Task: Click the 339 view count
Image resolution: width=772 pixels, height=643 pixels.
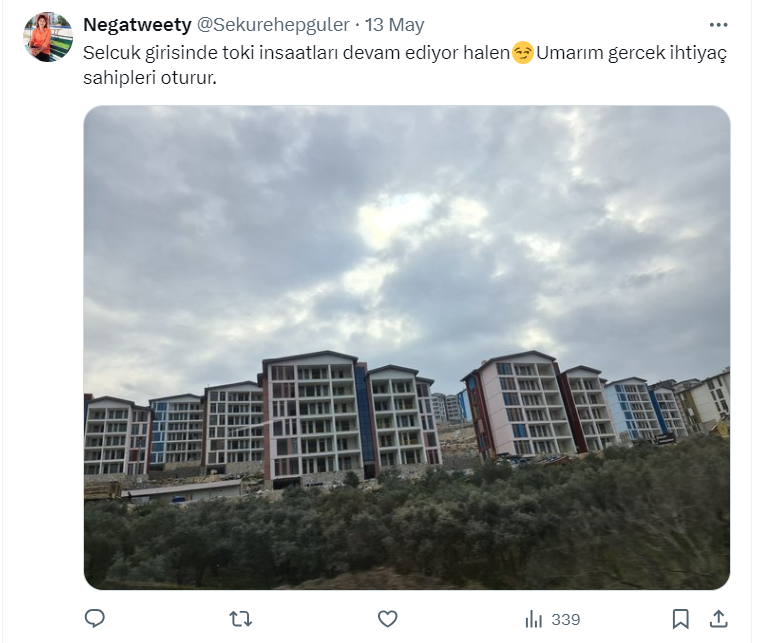Action: pos(566,619)
